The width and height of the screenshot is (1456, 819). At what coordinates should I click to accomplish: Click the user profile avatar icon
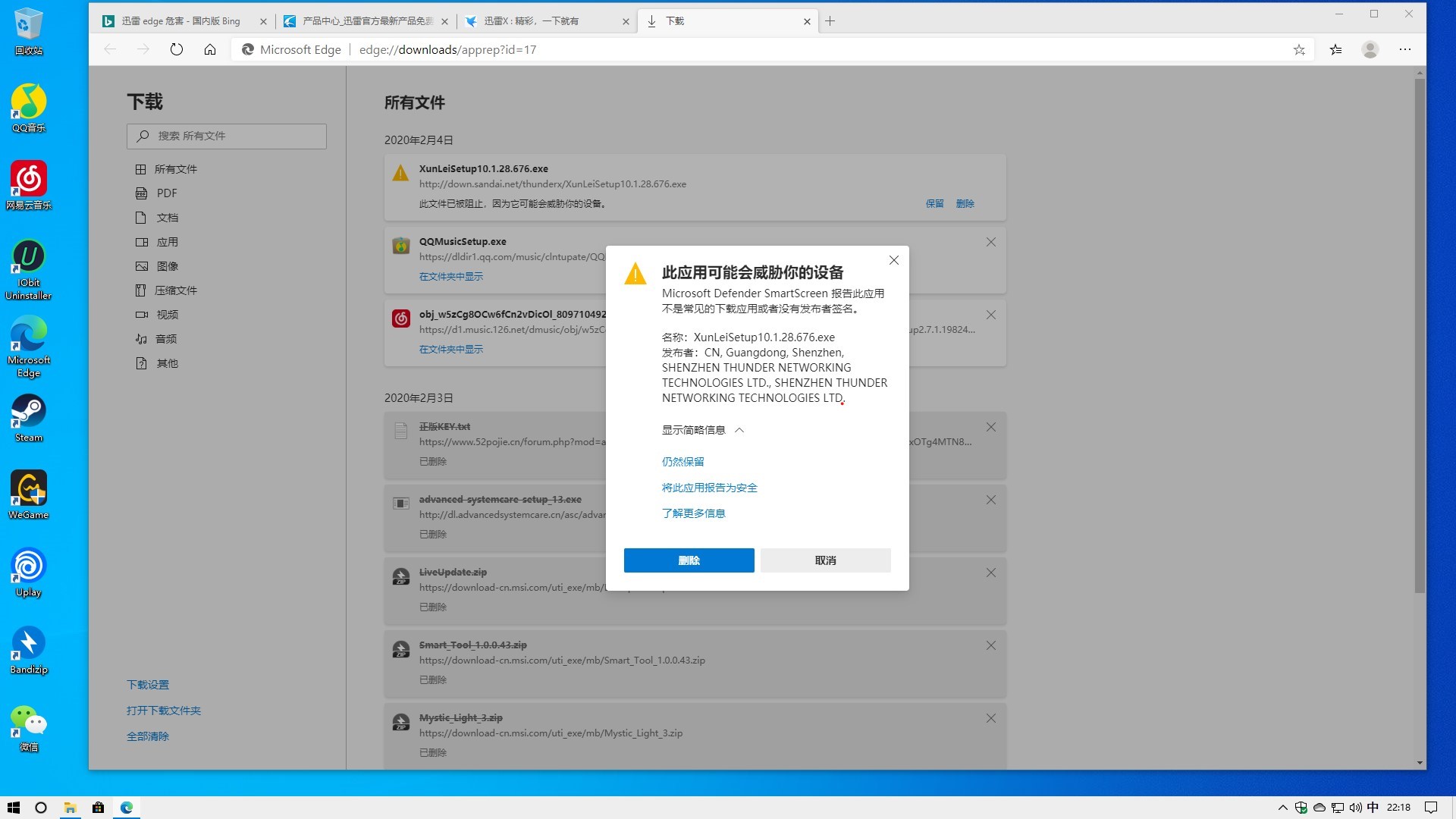1370,49
